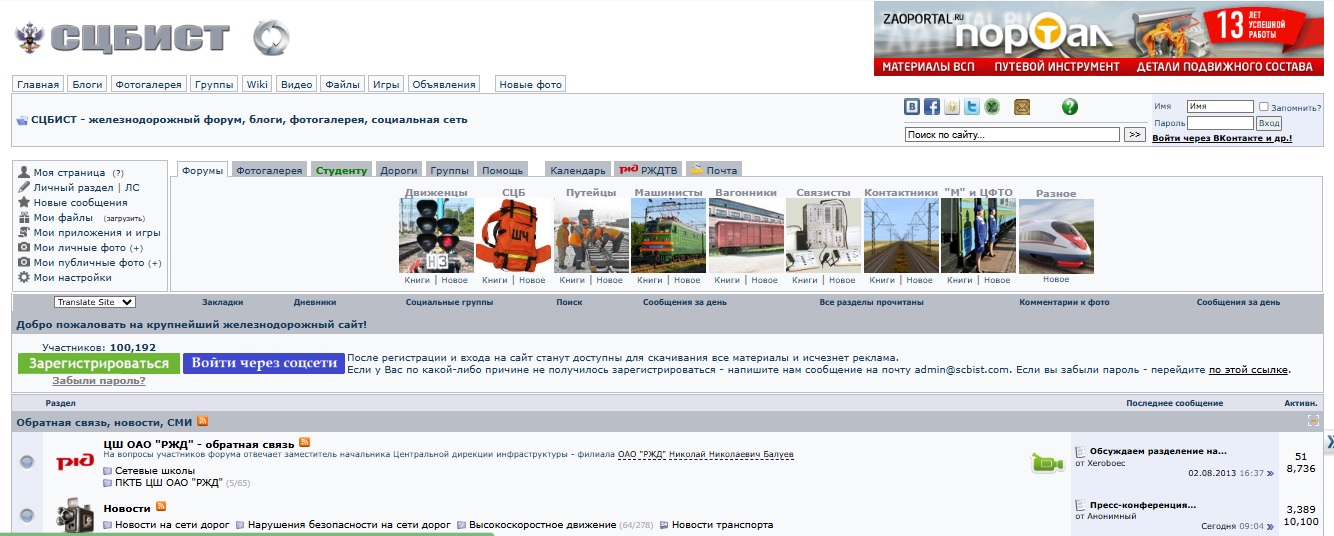Click the site search input field
The height and width of the screenshot is (536, 1334).
(x=1011, y=135)
